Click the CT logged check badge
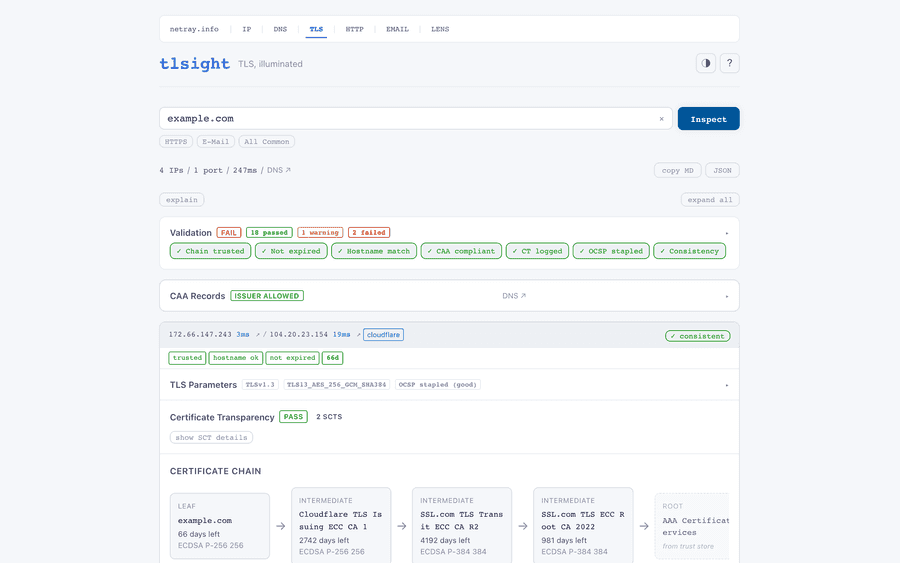 click(x=537, y=251)
